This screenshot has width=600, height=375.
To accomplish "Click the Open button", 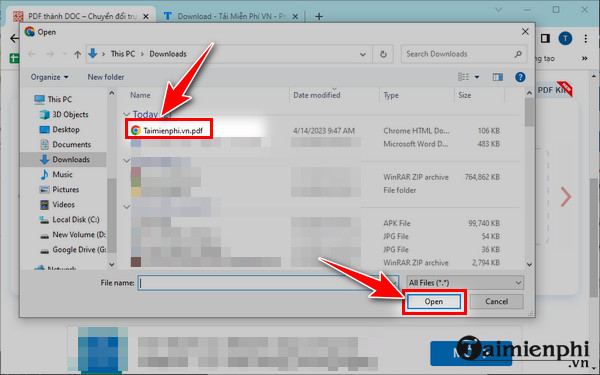I will tap(434, 302).
